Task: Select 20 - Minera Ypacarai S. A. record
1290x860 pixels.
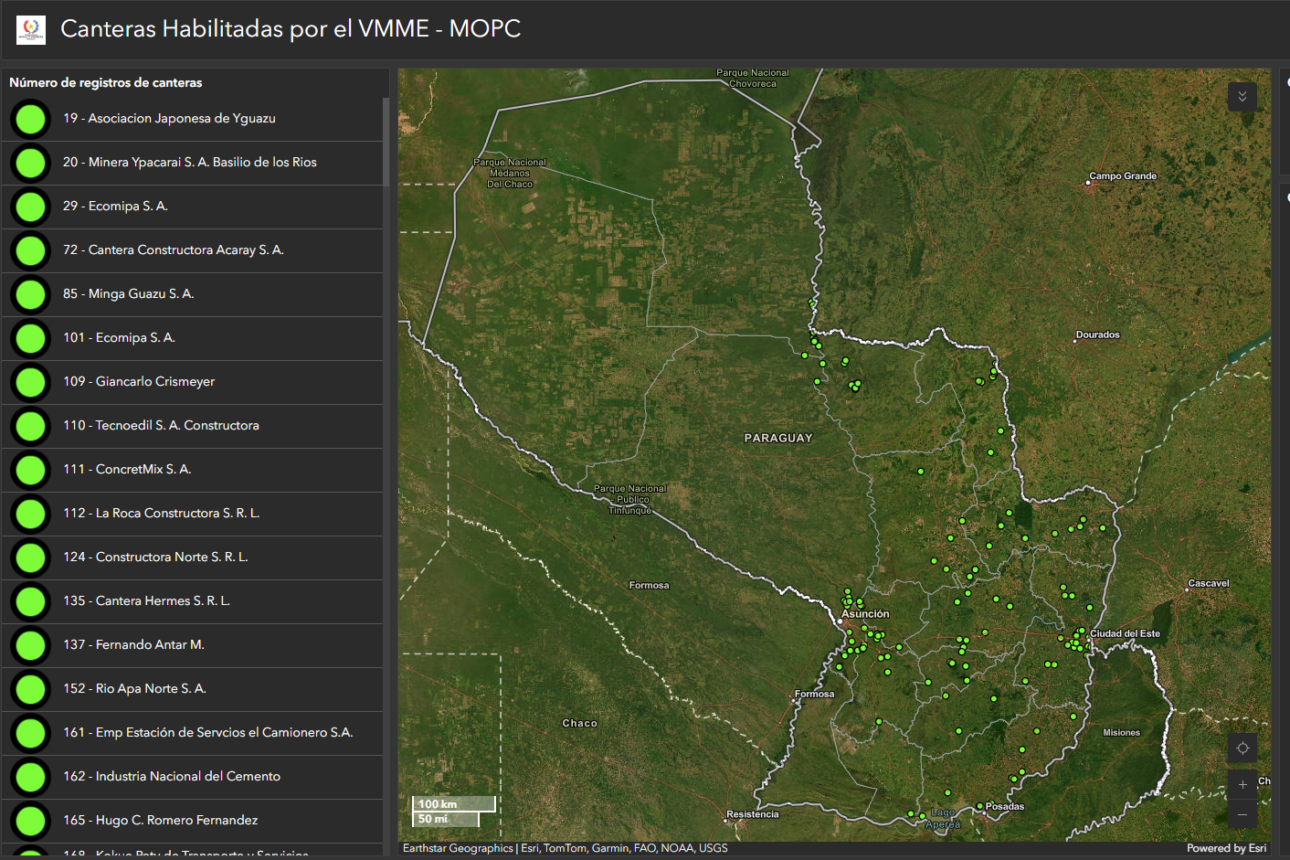Action: 190,162
